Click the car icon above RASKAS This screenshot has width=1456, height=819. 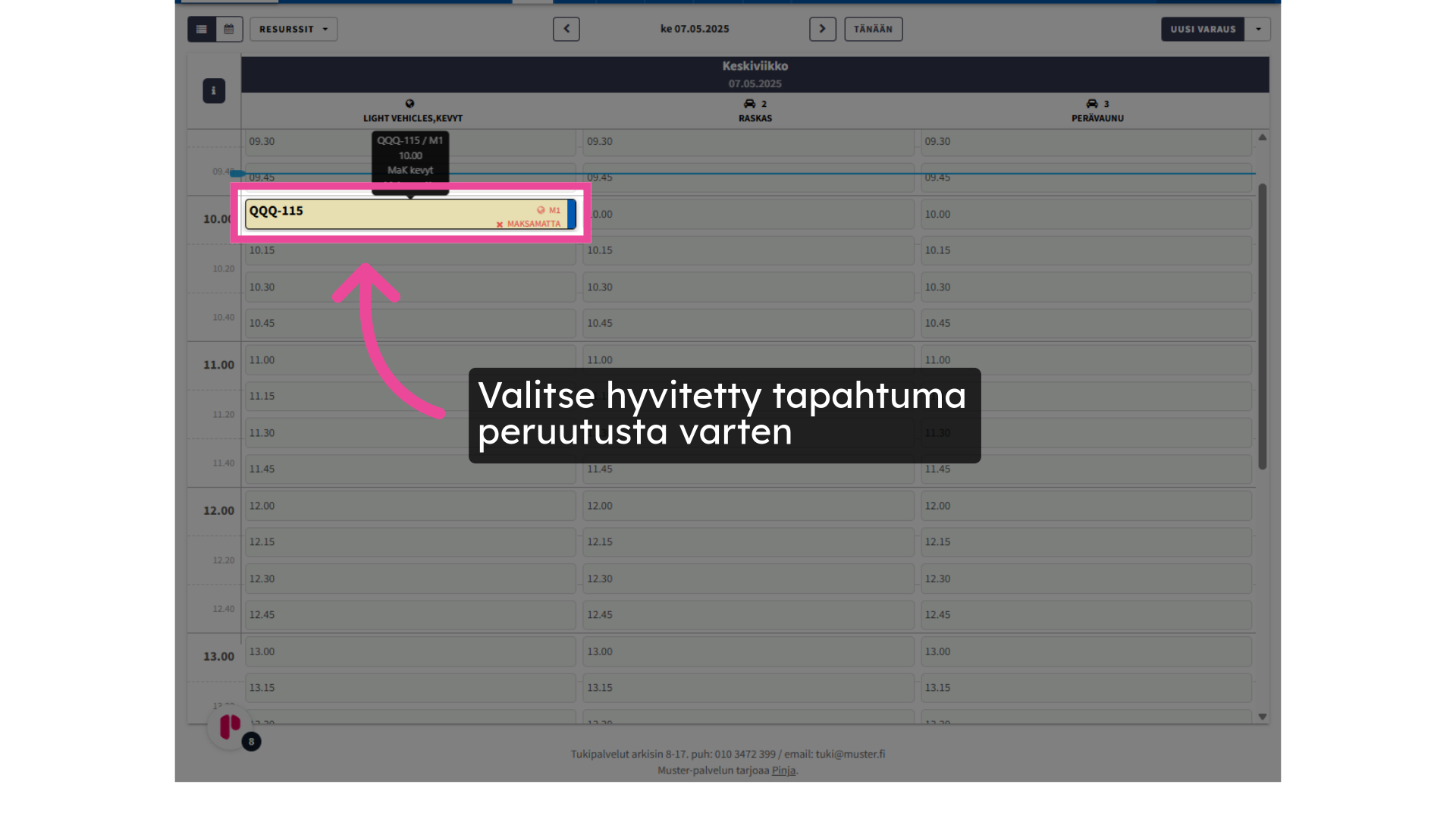pyautogui.click(x=749, y=104)
